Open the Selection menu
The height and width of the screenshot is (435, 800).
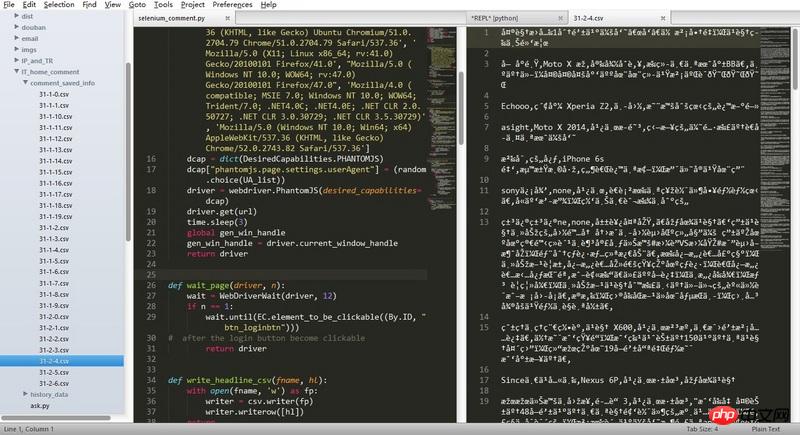pos(59,5)
